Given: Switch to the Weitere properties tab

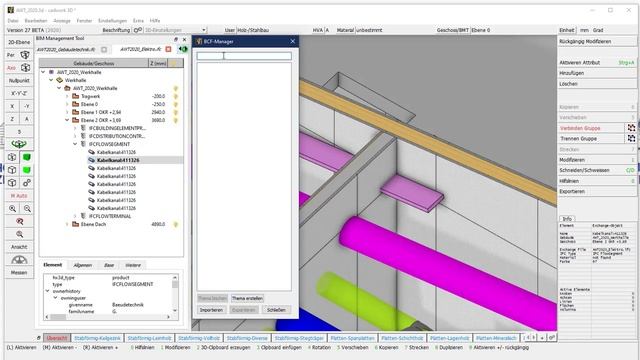Looking at the screenshot, I should (133, 265).
